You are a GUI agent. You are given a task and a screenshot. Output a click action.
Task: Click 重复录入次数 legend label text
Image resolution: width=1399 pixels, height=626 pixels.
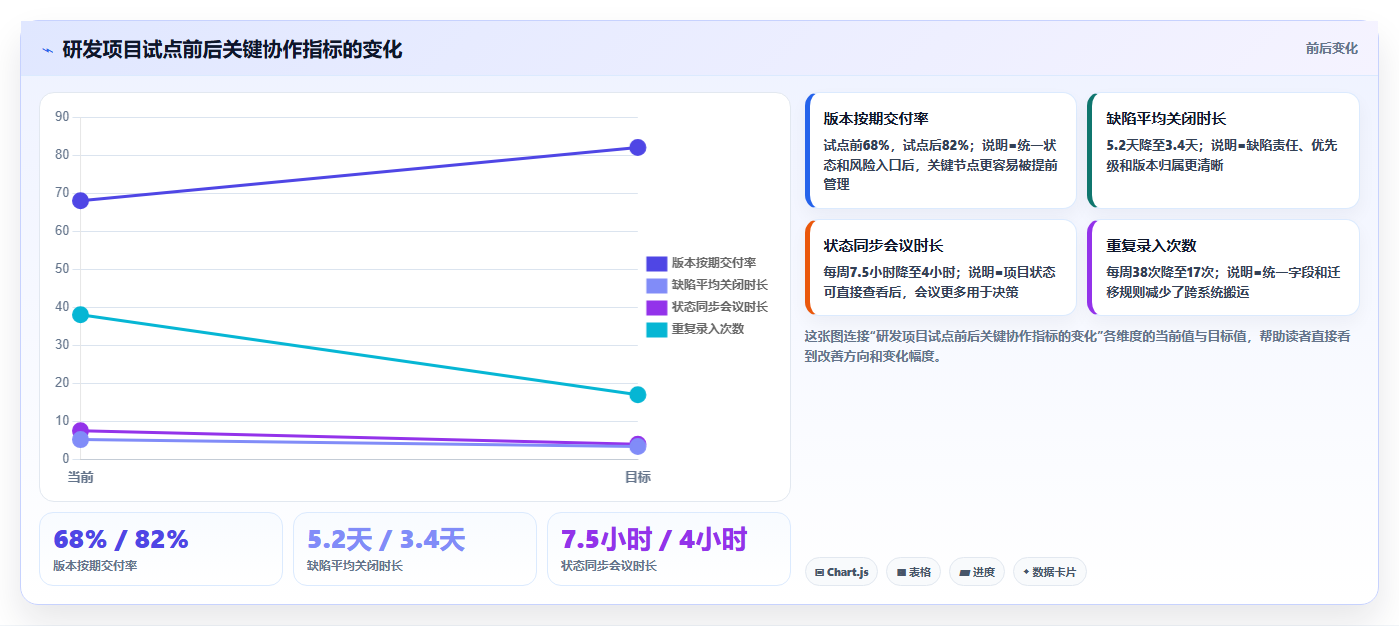coord(707,329)
